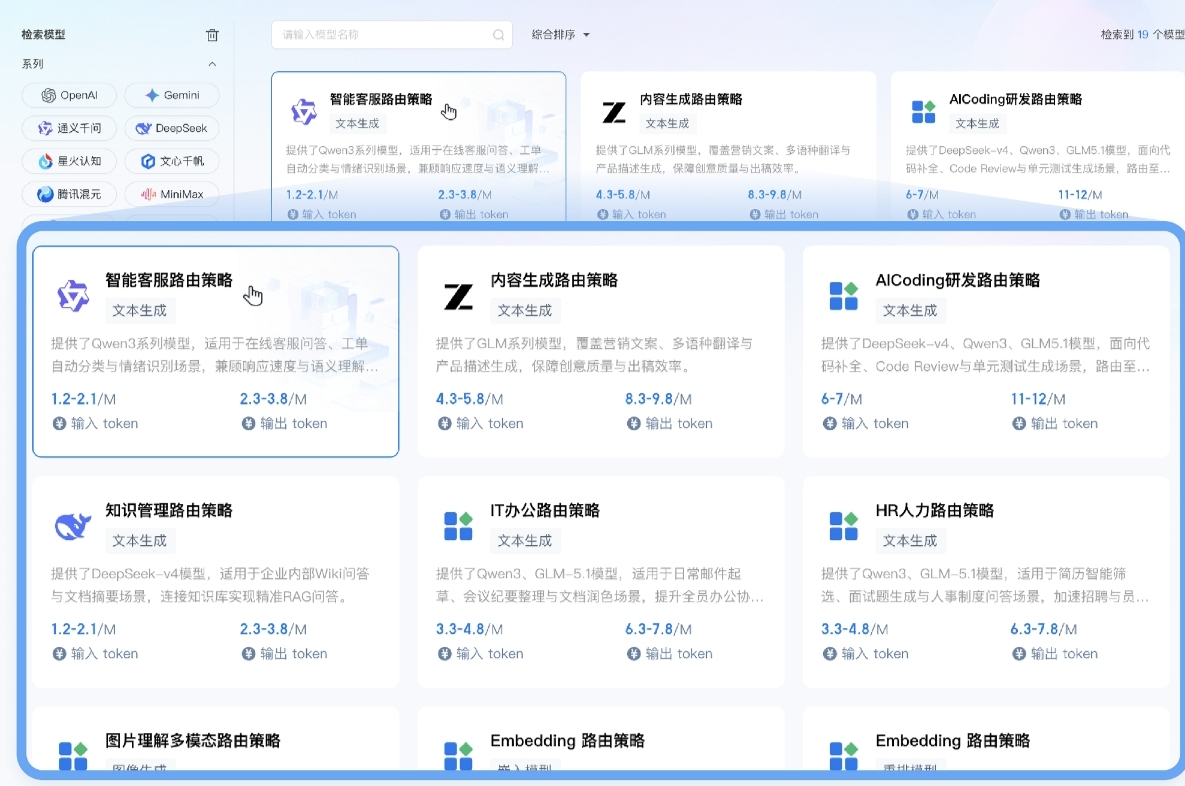Click the 文本生成 tag on HR人力路由策略 card

[910, 541]
